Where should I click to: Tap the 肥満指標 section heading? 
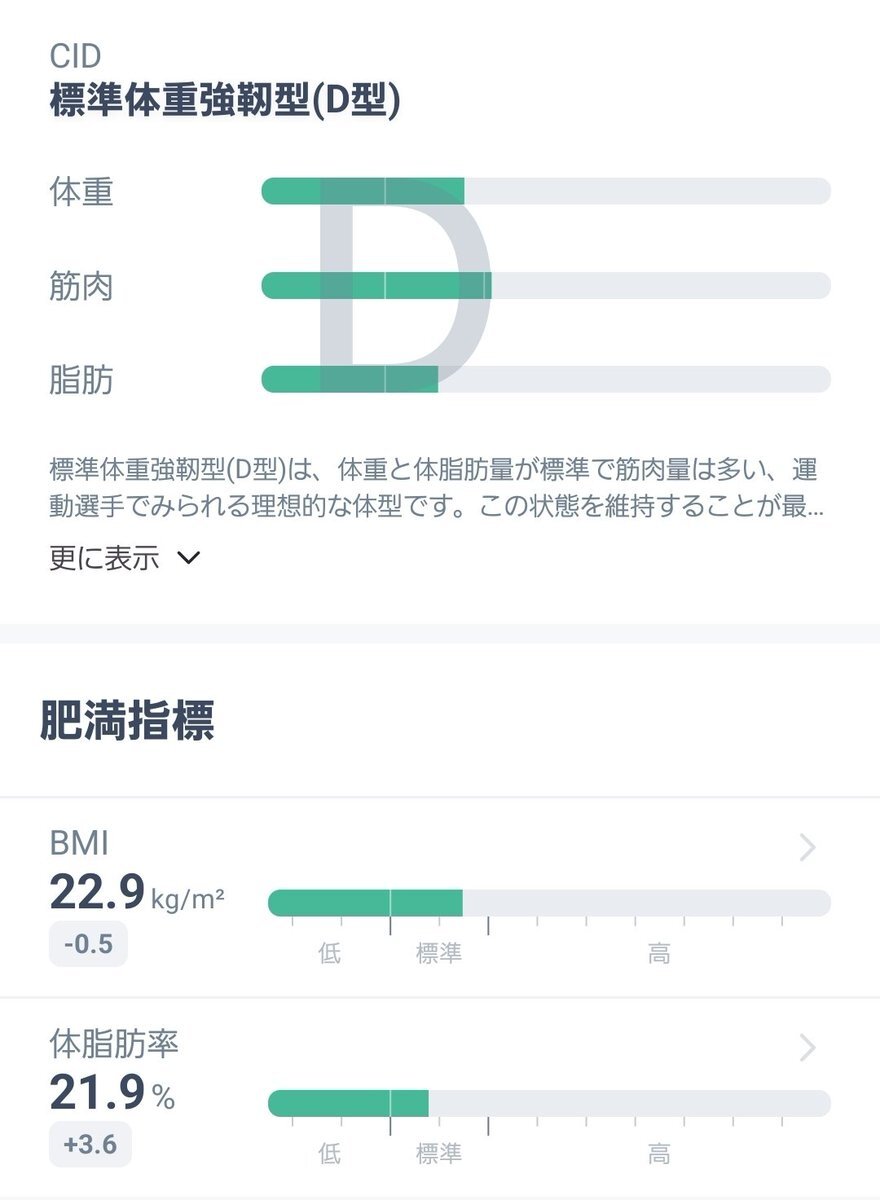click(127, 722)
